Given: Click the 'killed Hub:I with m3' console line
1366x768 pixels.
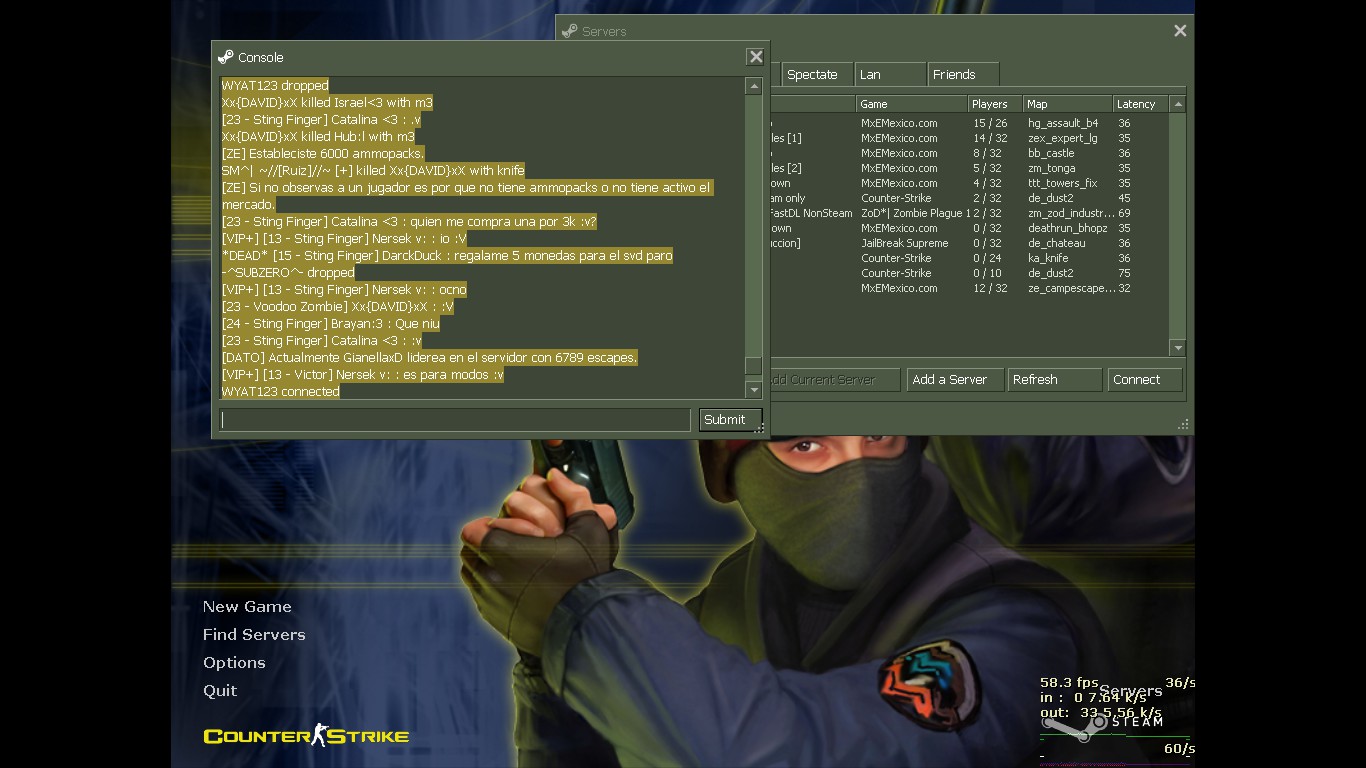Looking at the screenshot, I should click(318, 137).
